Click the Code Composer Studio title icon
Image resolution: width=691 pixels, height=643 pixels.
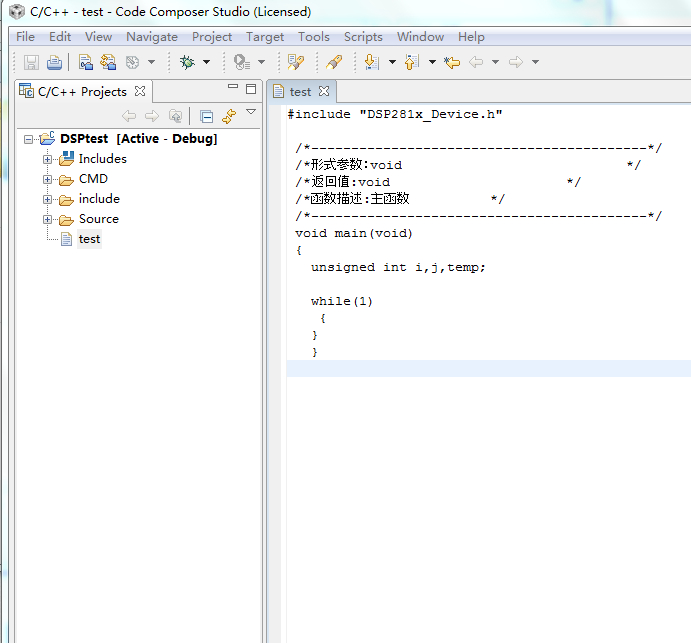pyautogui.click(x=17, y=12)
